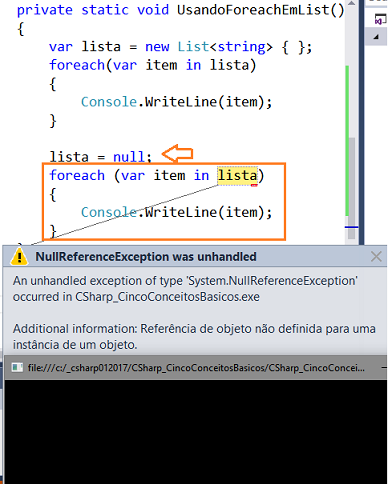The image size is (392, 484).
Task: Click the vertical scrollbar thumb in editor
Action: pos(351,188)
